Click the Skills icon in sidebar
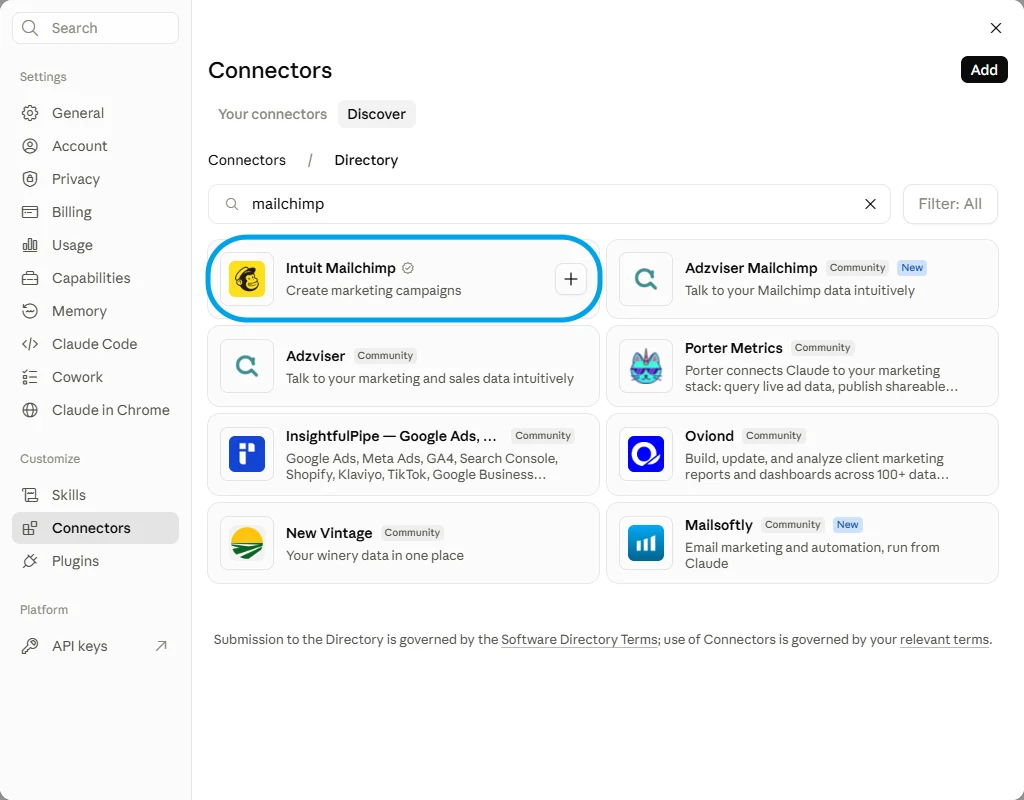The width and height of the screenshot is (1024, 800). click(30, 495)
